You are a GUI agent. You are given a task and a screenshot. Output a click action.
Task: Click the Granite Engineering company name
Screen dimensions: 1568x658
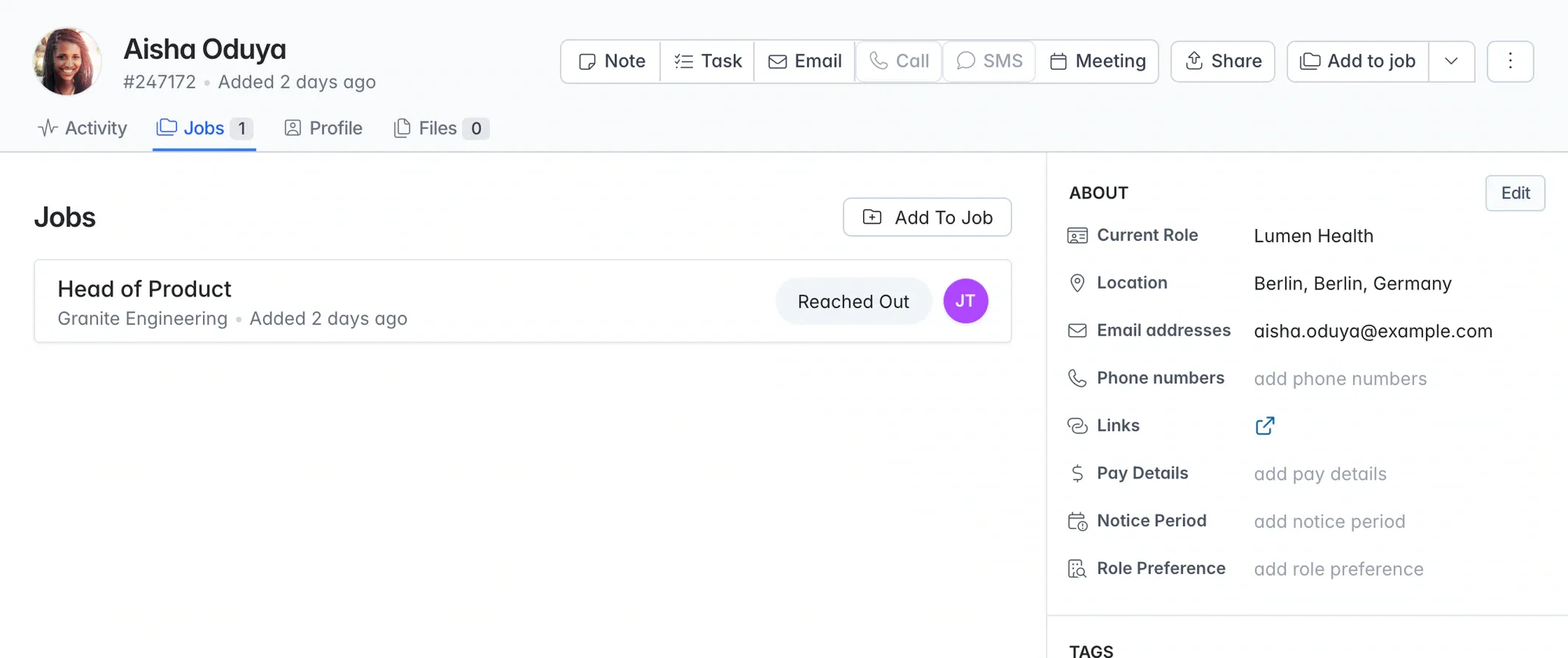point(143,318)
